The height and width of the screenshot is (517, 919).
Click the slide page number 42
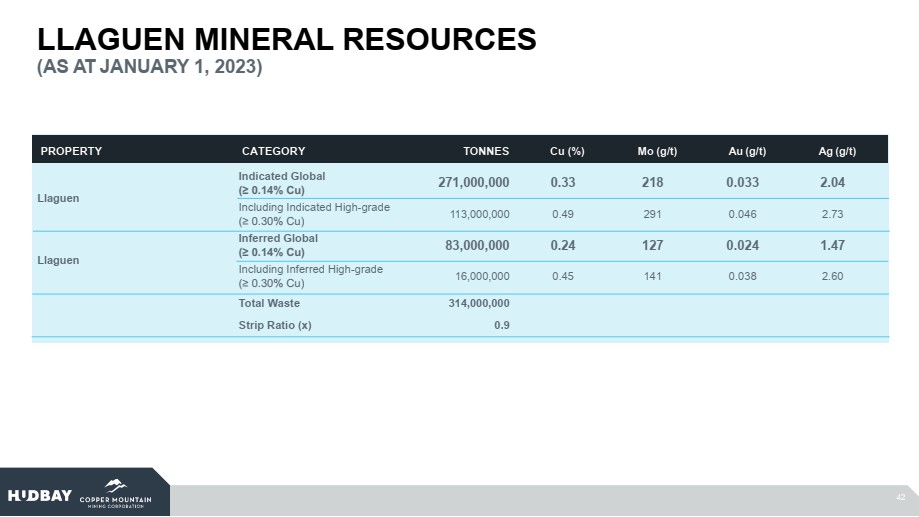(x=900, y=497)
